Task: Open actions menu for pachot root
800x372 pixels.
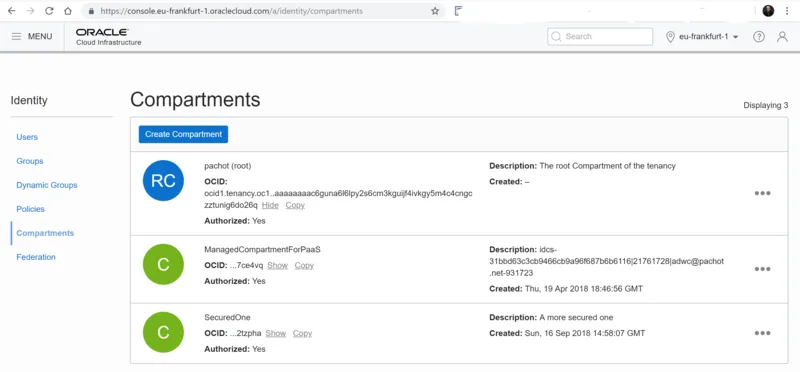Action: pyautogui.click(x=762, y=193)
